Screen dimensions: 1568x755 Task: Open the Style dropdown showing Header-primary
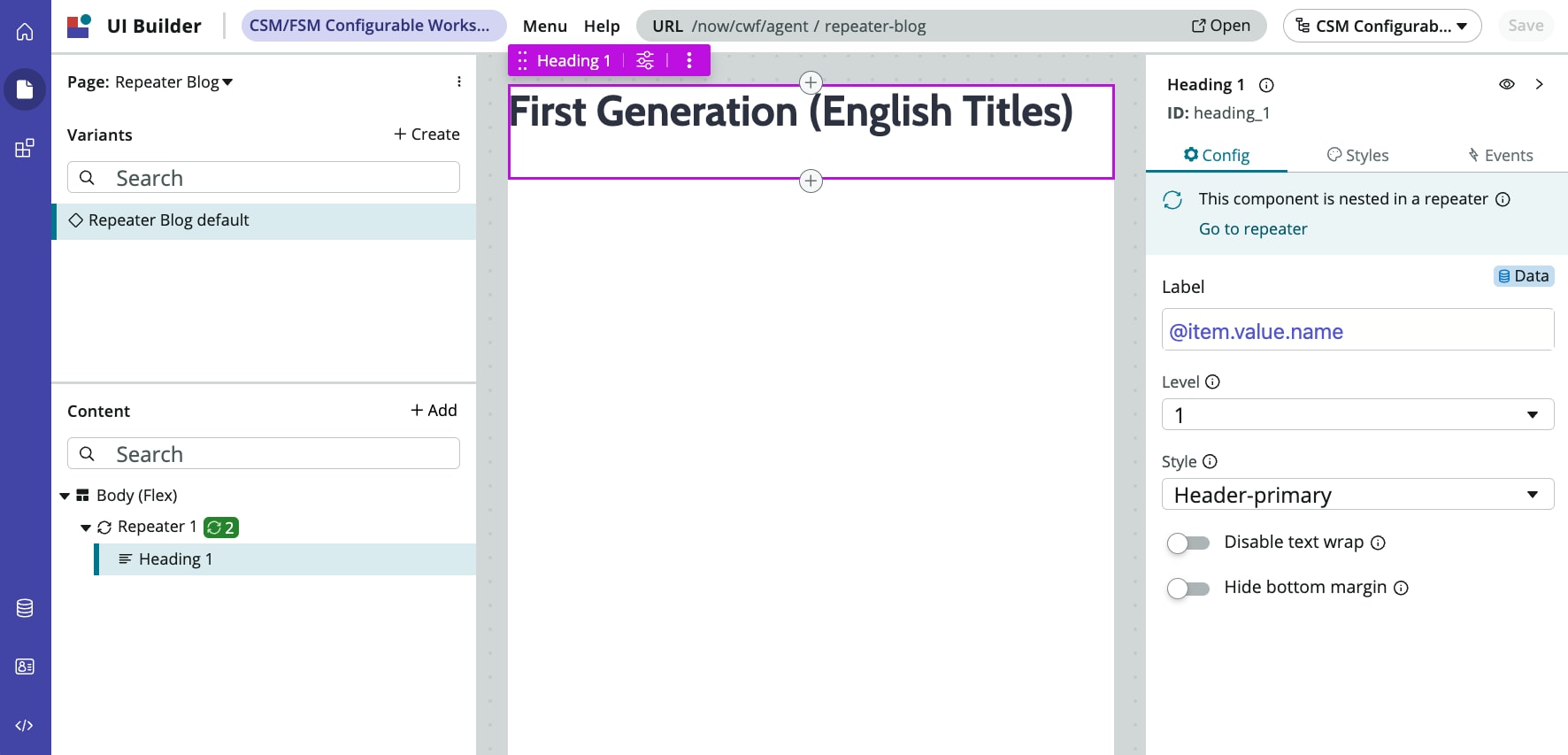tap(1357, 494)
